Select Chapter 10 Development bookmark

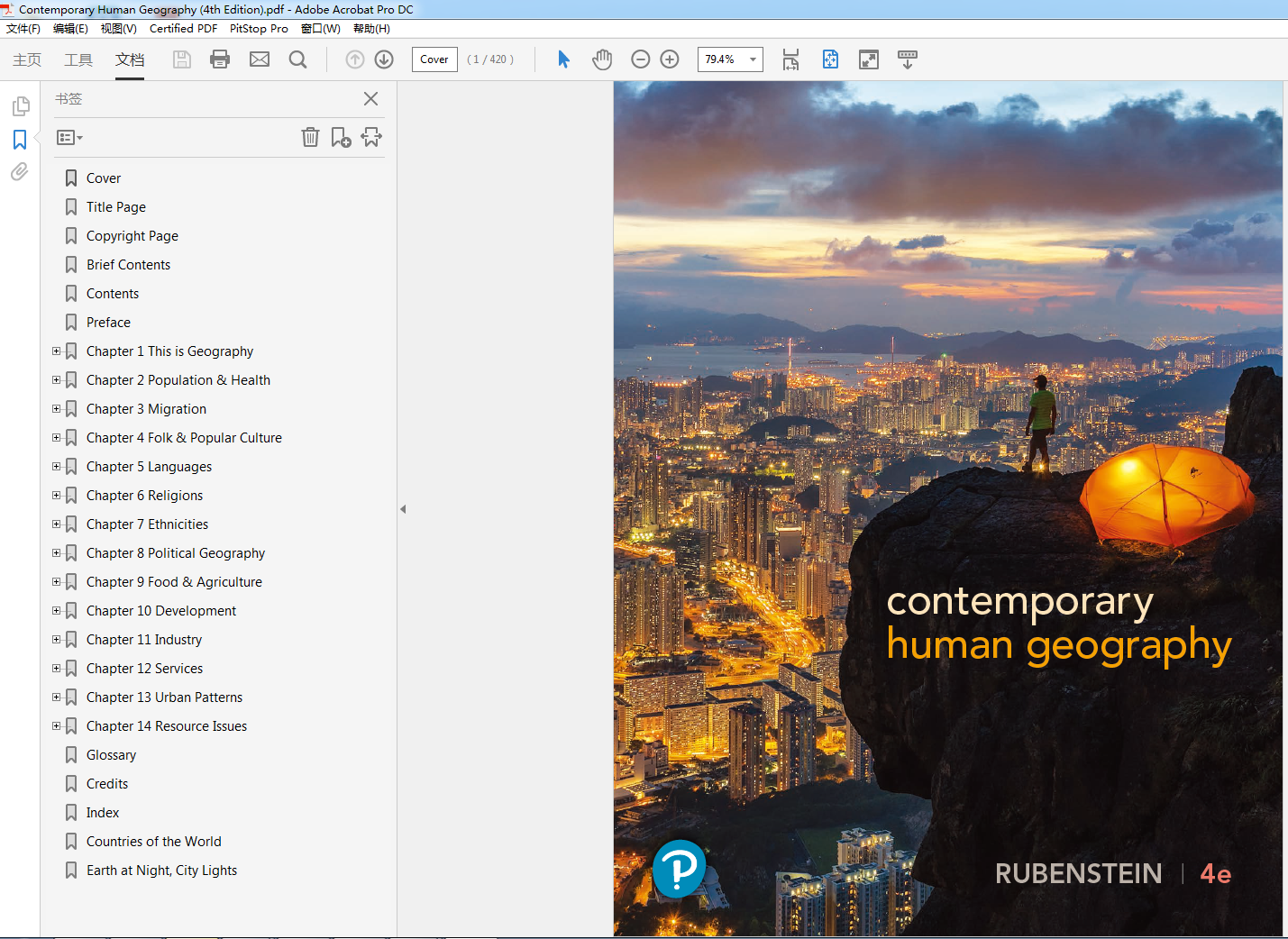tap(161, 611)
